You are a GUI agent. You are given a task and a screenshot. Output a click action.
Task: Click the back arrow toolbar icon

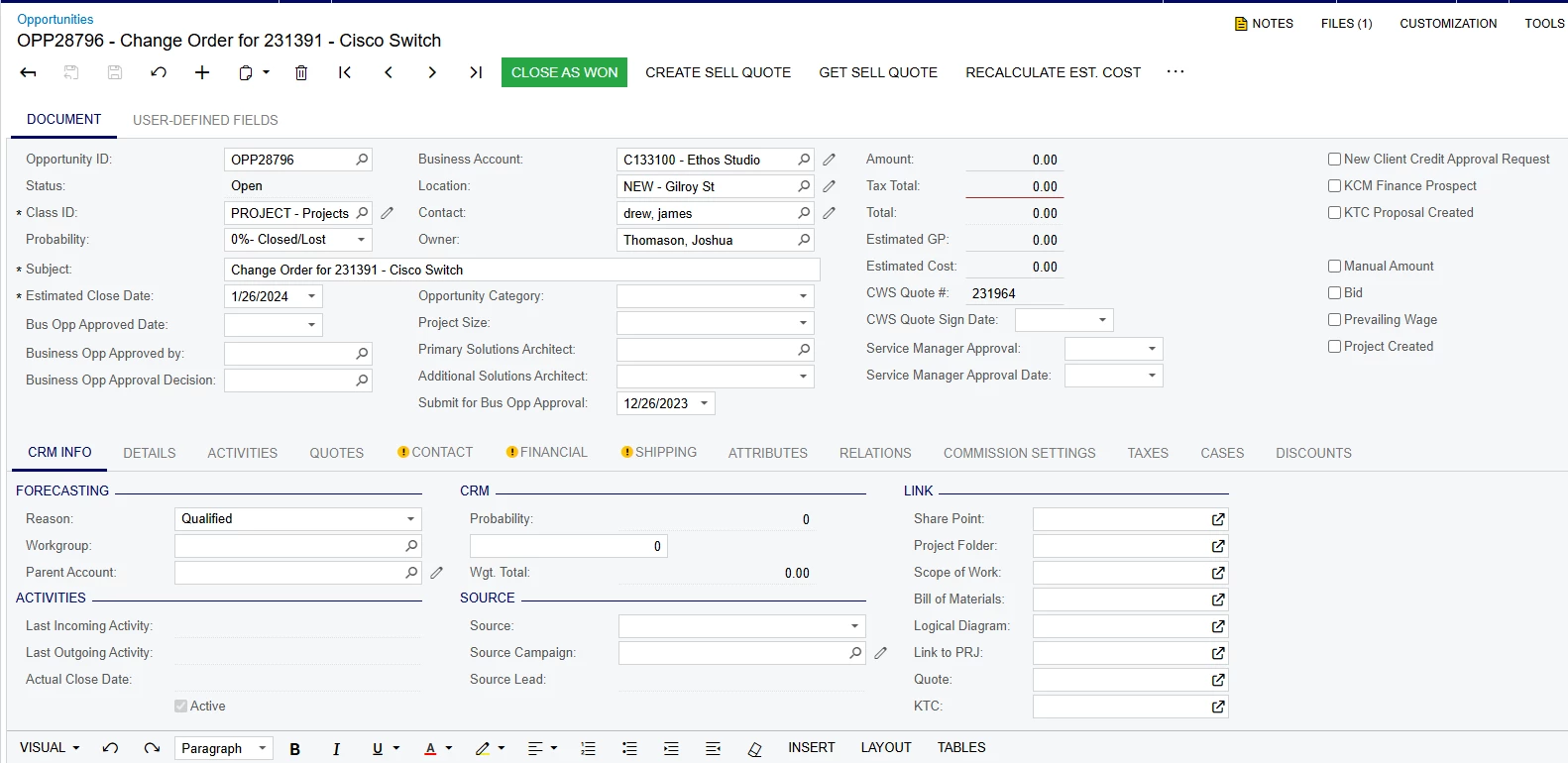(x=28, y=72)
